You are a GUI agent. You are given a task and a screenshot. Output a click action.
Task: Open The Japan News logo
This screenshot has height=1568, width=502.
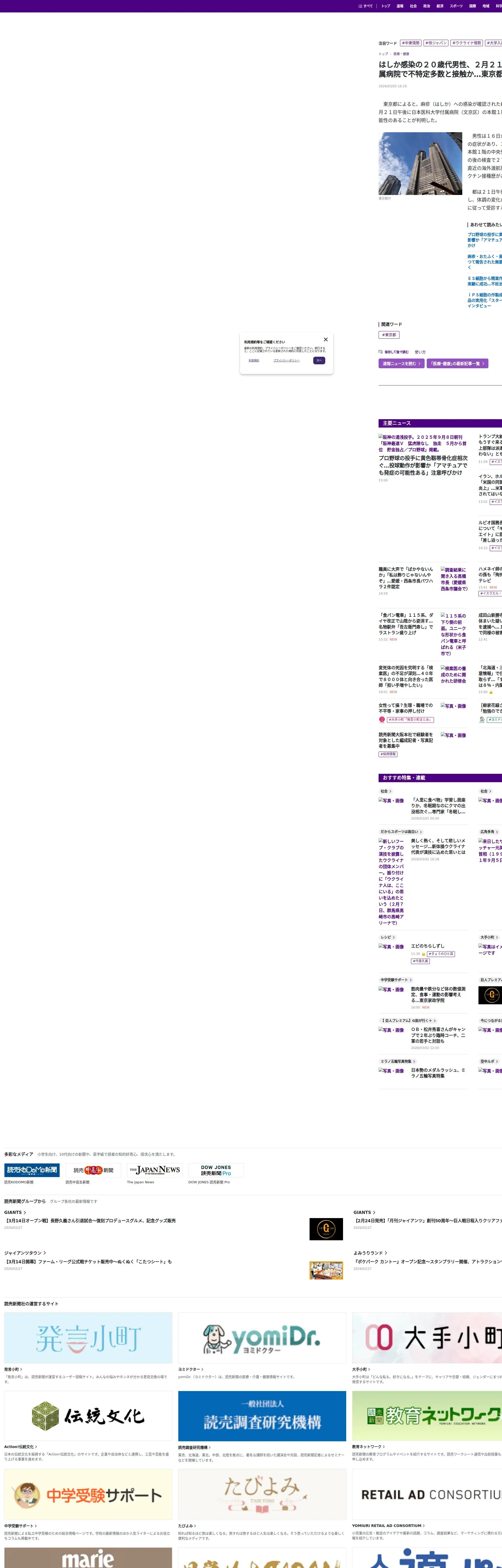(x=155, y=1170)
